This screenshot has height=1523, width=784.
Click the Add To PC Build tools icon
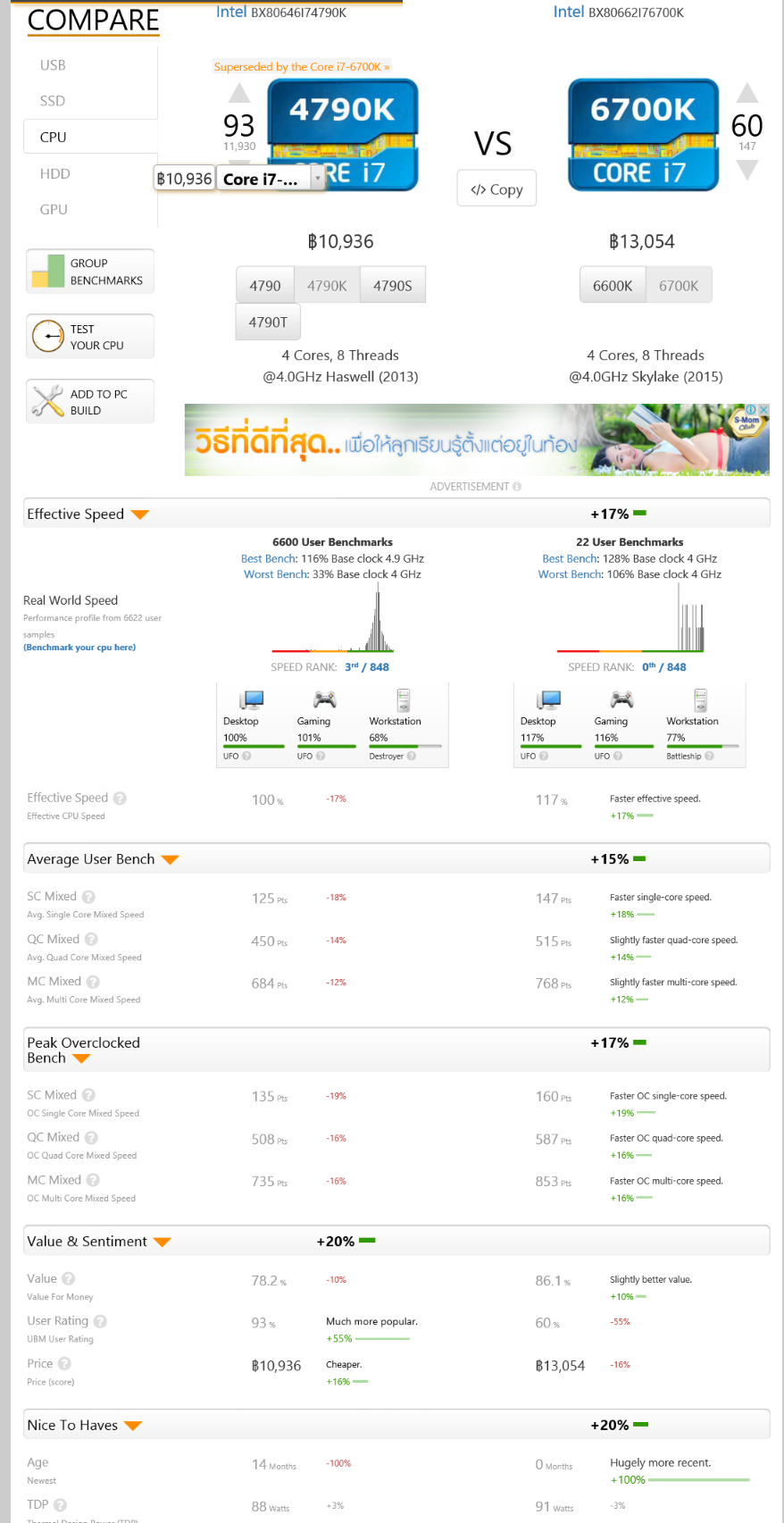coord(47,401)
